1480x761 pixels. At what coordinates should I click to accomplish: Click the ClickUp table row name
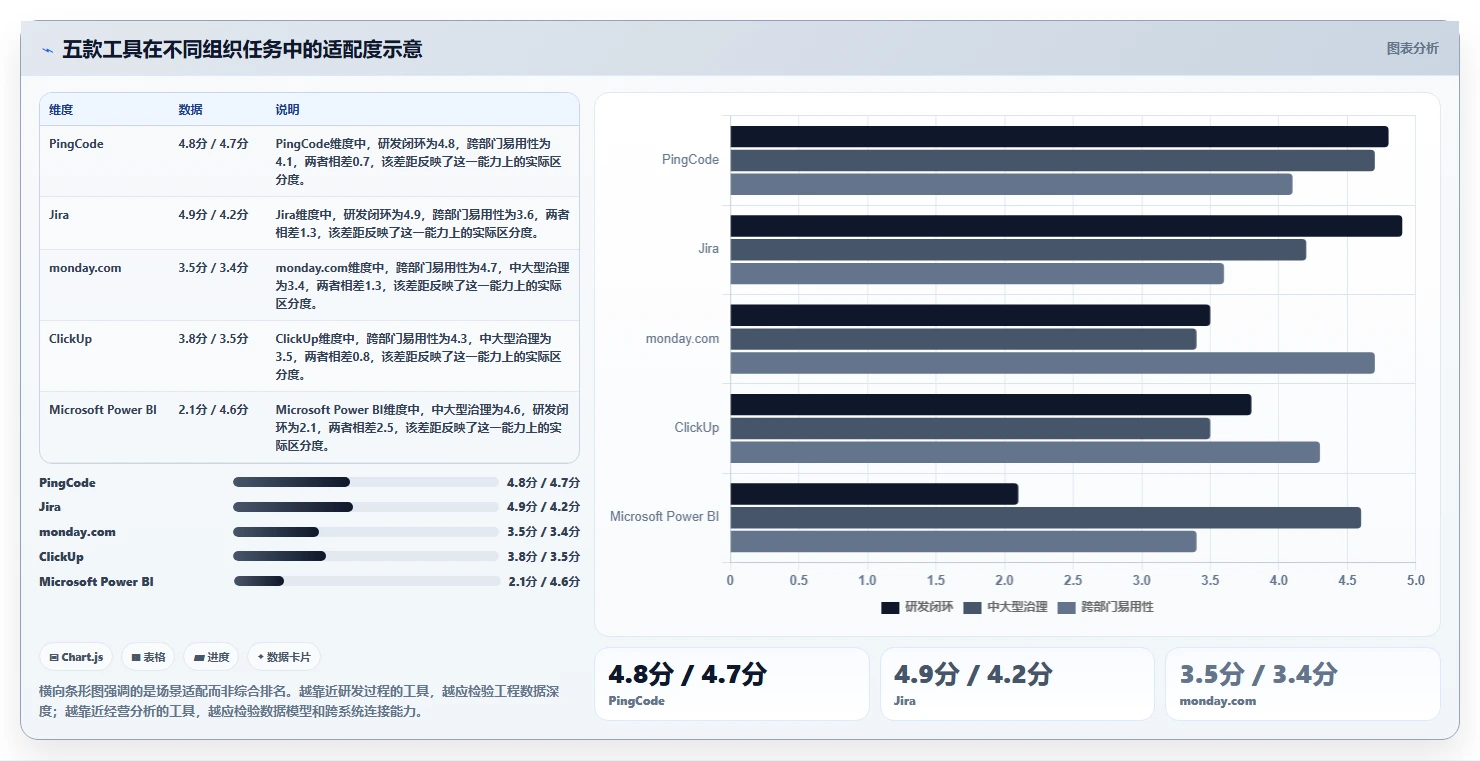[x=70, y=339]
